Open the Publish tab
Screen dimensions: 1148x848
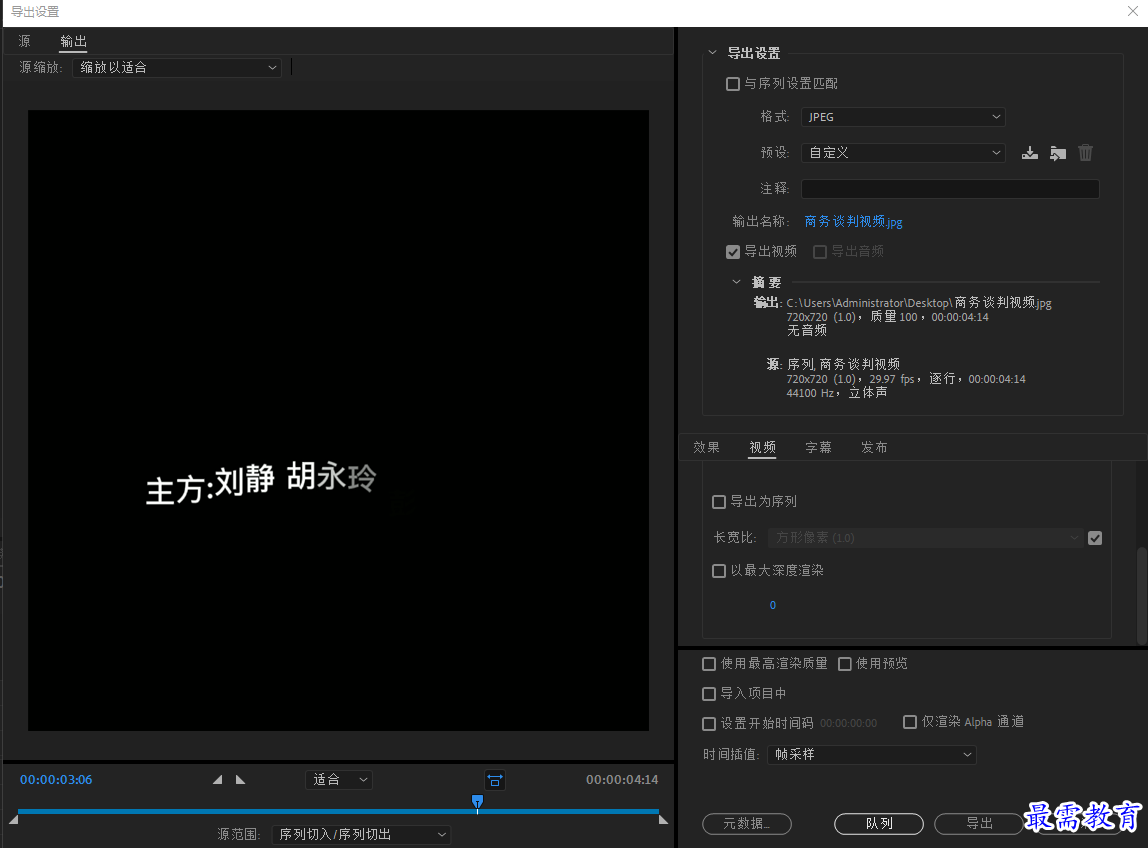pyautogui.click(x=873, y=447)
